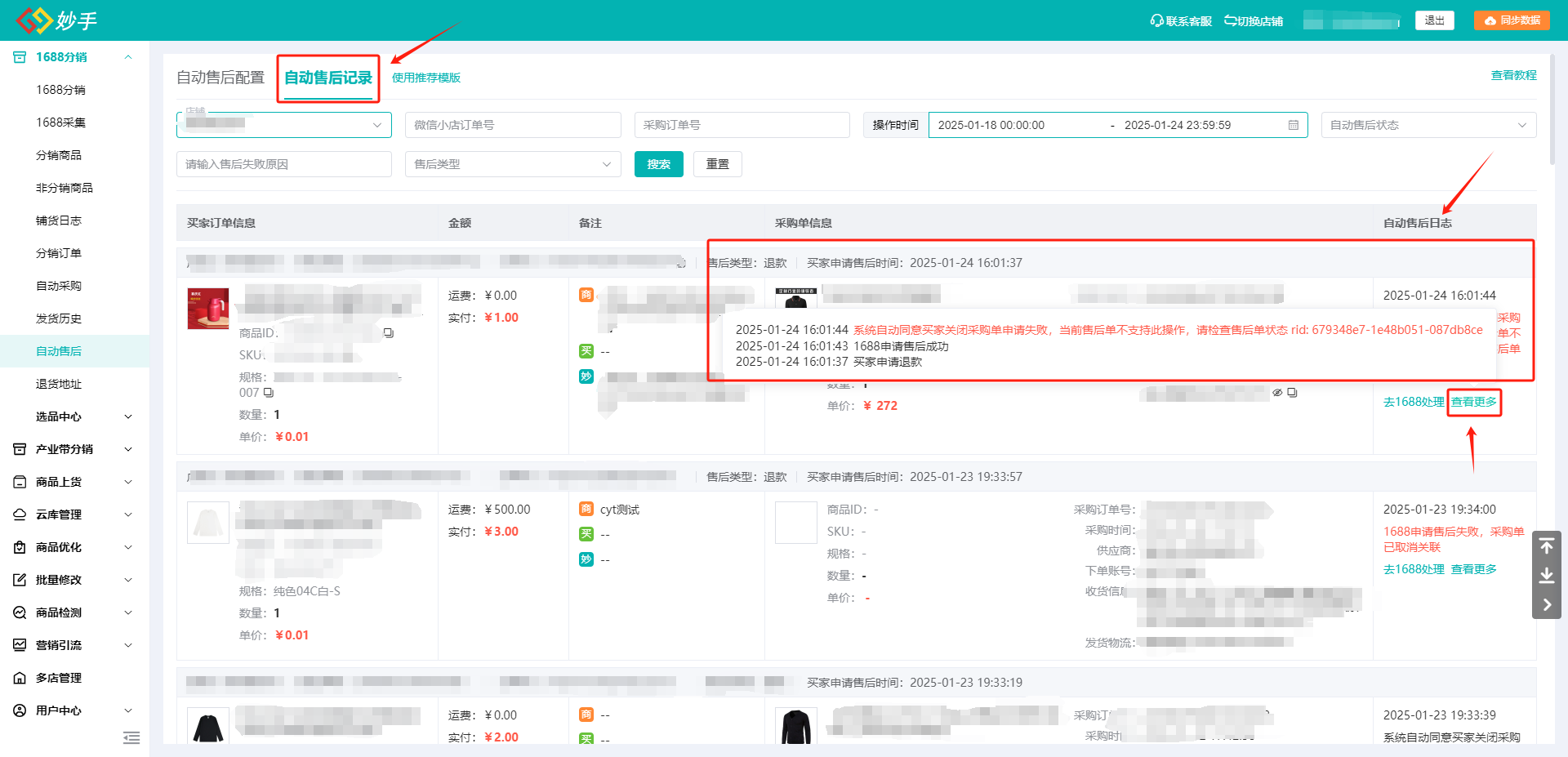Viewport: 1568px width, 757px height.
Task: Open the white shirt product thumbnail
Action: 208,523
